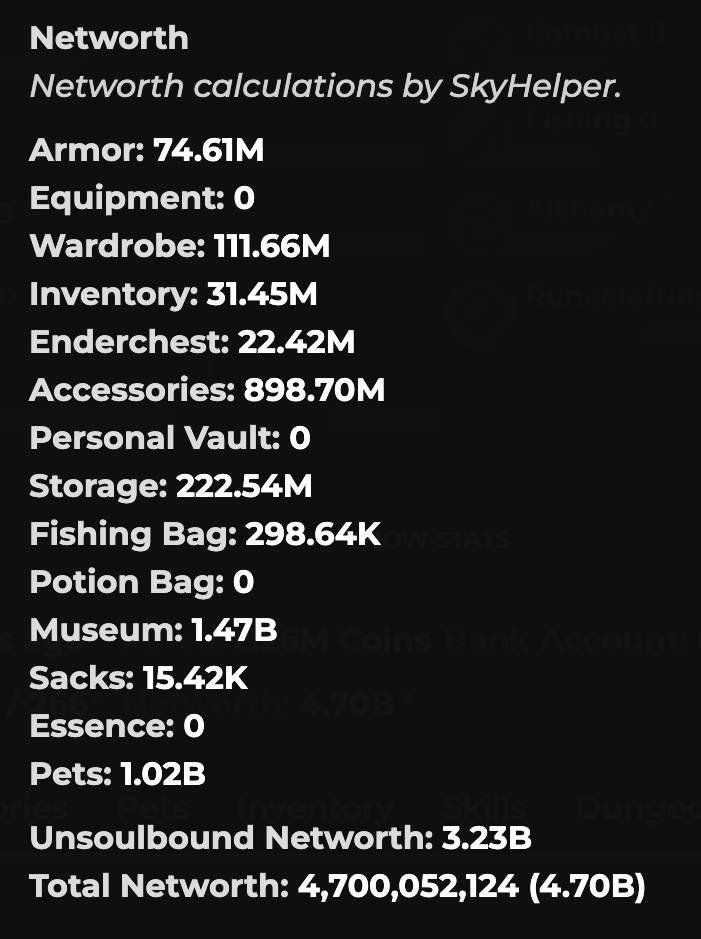
Task: Open the dimmed Inventory tab behind tooltip
Action: pyautogui.click(x=315, y=810)
